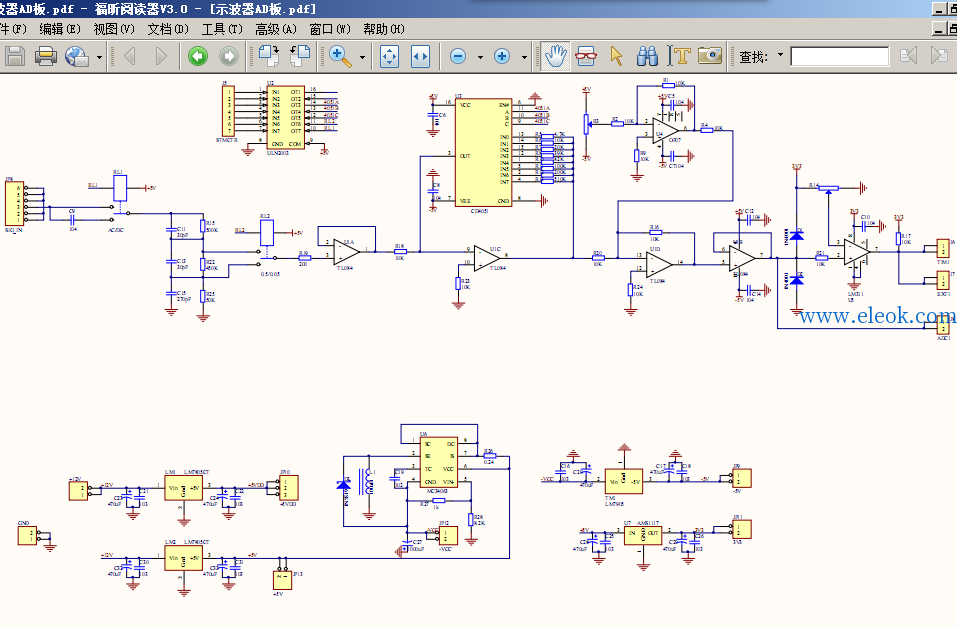Expand the dropdown beside the email icon
957x628 pixels.
coord(99,57)
